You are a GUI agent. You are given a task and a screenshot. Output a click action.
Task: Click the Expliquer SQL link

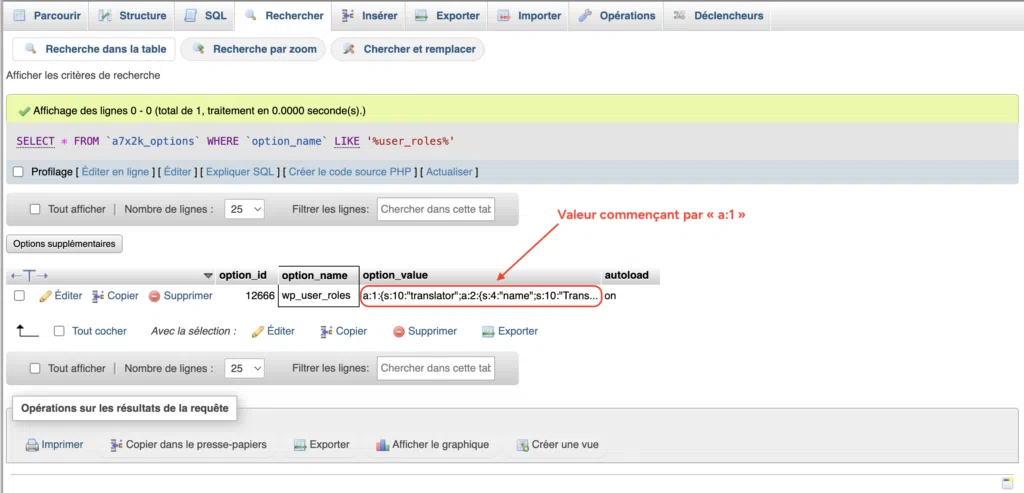pos(240,172)
